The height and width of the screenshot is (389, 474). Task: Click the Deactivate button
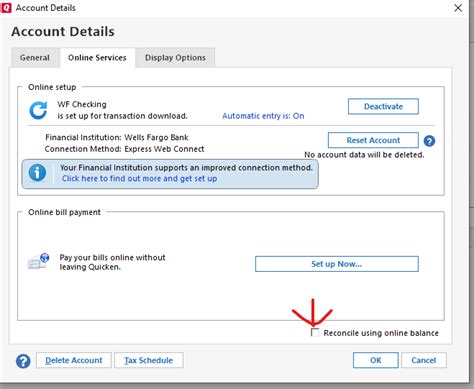click(383, 107)
